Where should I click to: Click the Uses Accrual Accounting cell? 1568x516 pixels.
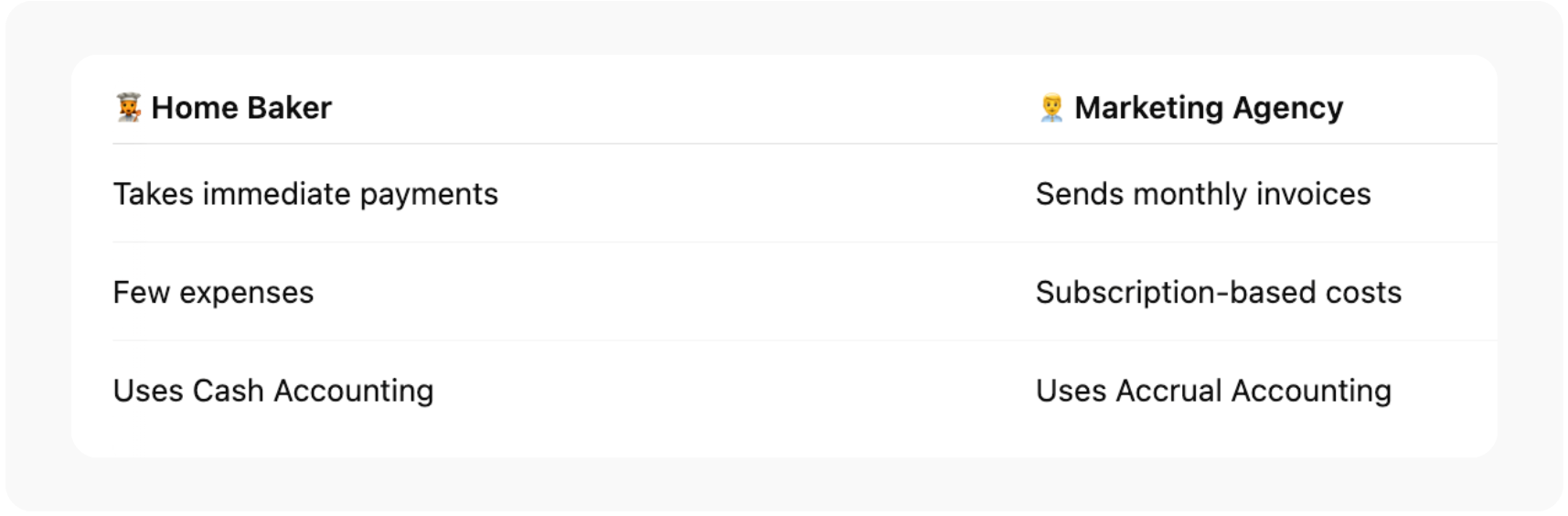(x=1213, y=391)
